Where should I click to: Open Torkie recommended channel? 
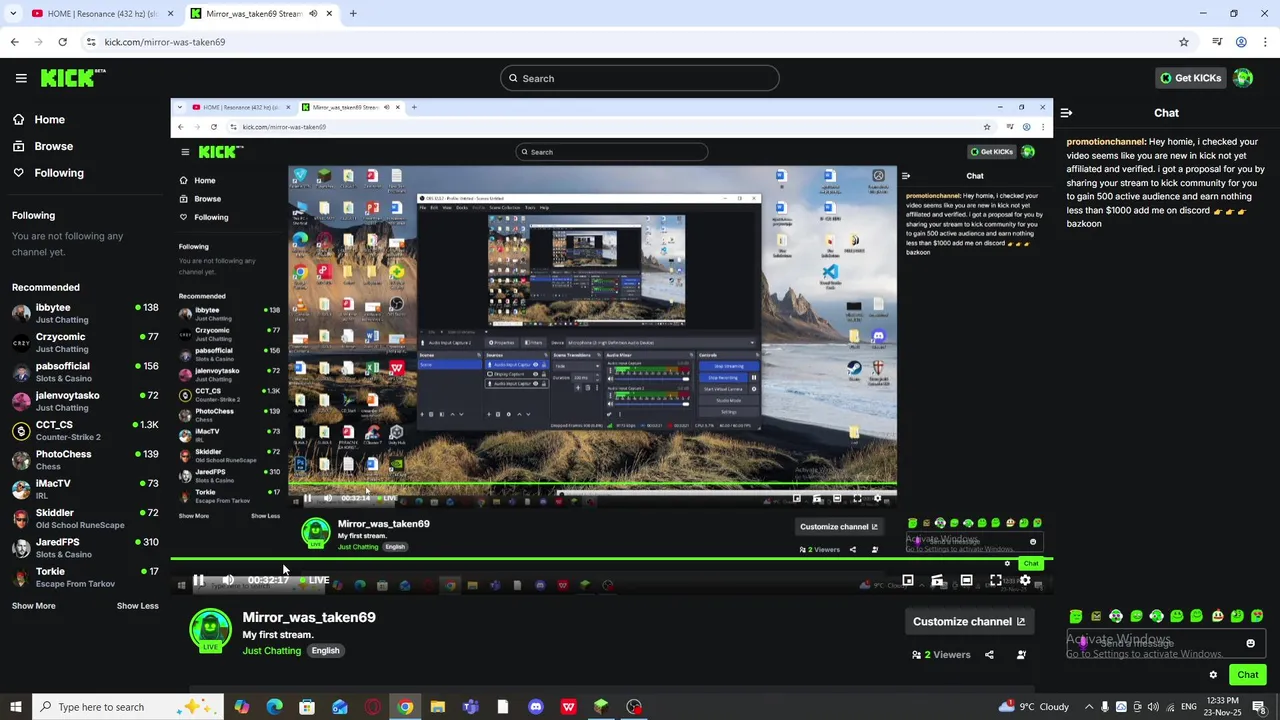point(85,577)
